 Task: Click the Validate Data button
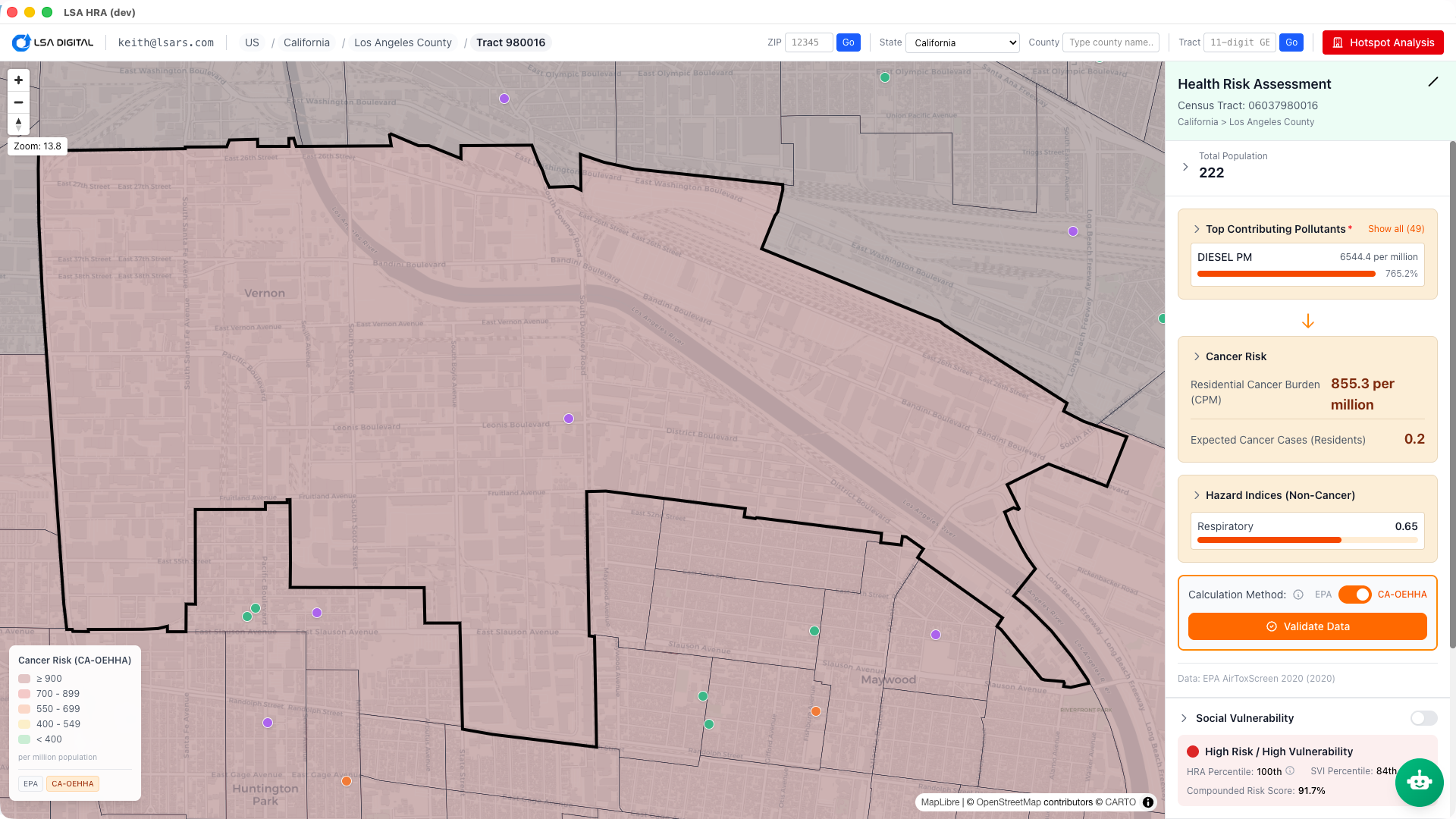1307,626
